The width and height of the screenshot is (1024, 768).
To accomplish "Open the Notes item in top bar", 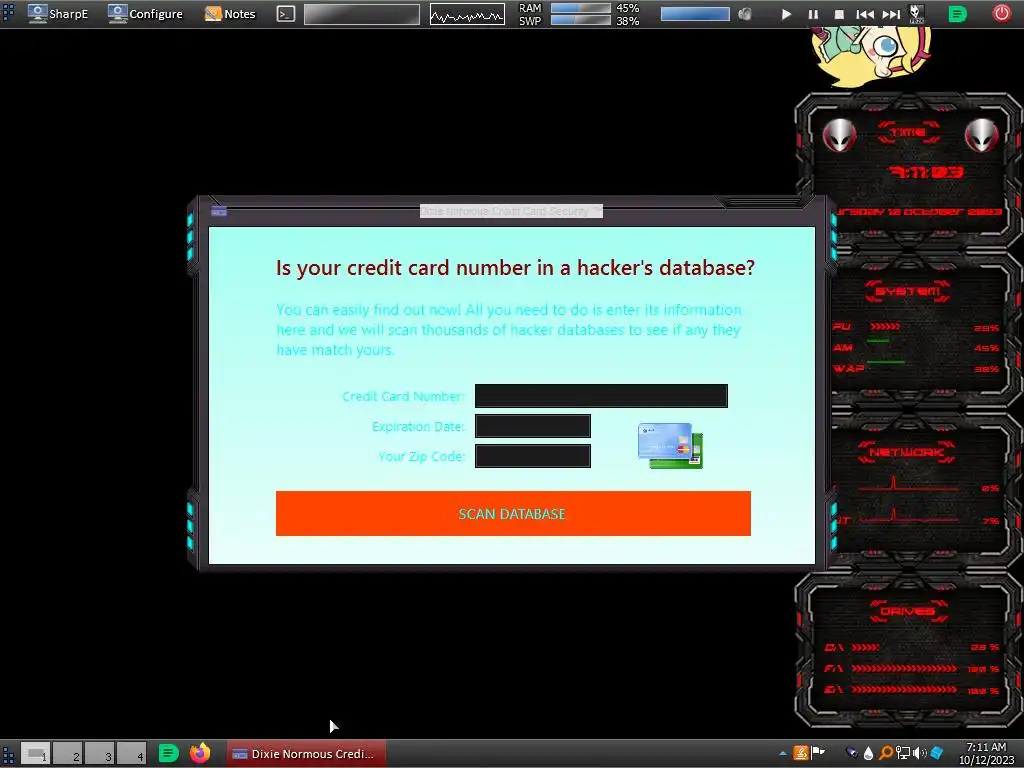I will [230, 14].
